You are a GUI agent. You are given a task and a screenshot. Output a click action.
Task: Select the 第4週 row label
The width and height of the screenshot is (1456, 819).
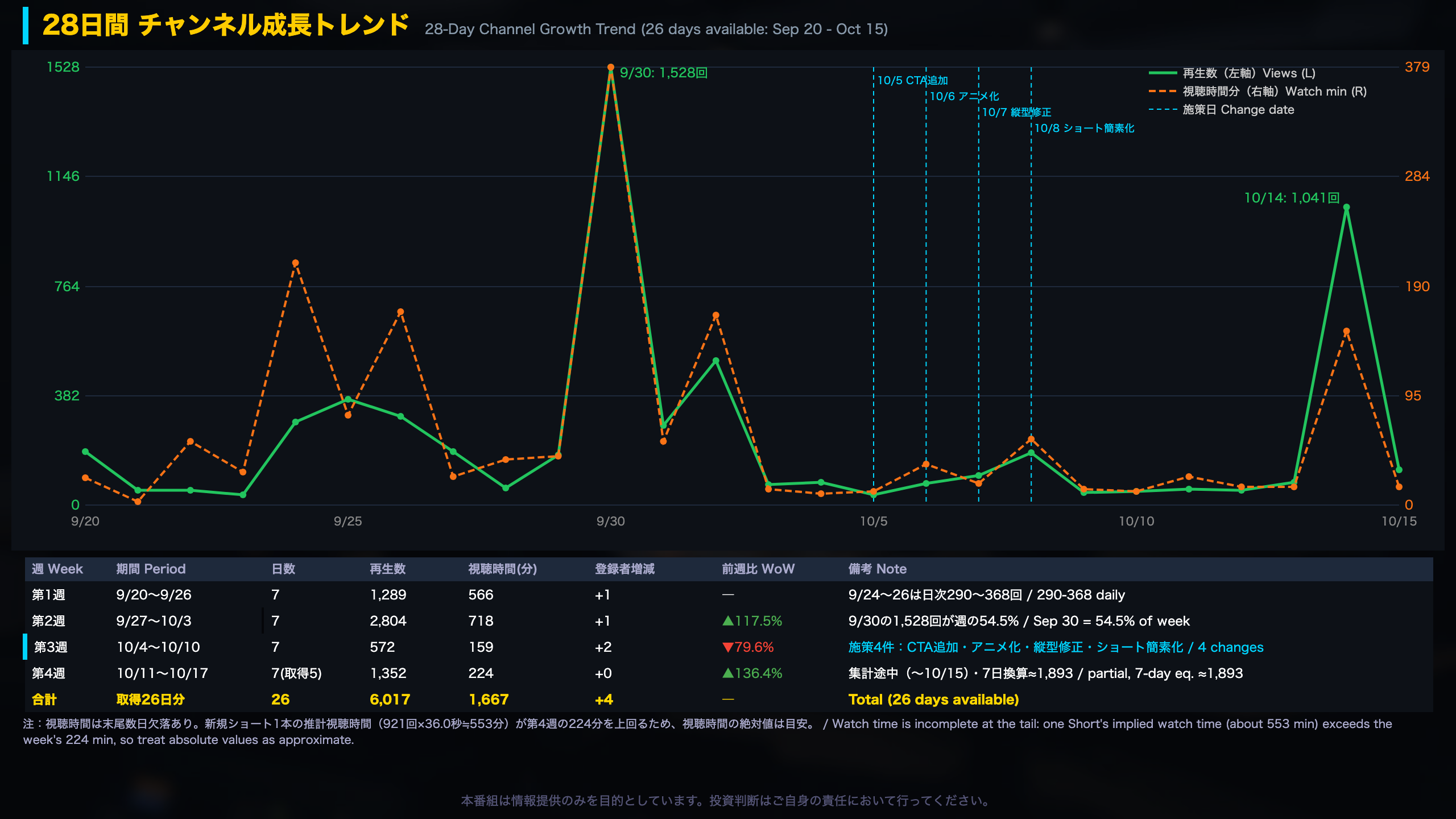click(48, 673)
